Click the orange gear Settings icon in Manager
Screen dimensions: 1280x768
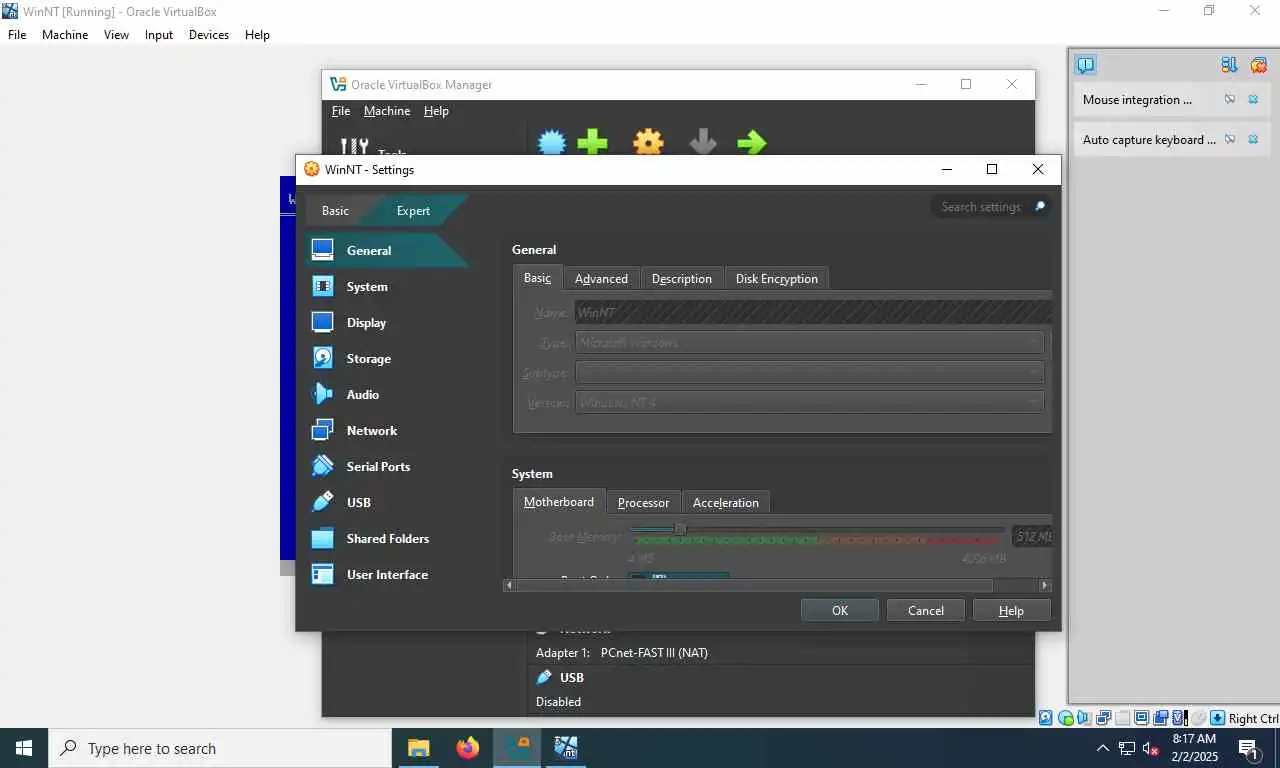(648, 142)
